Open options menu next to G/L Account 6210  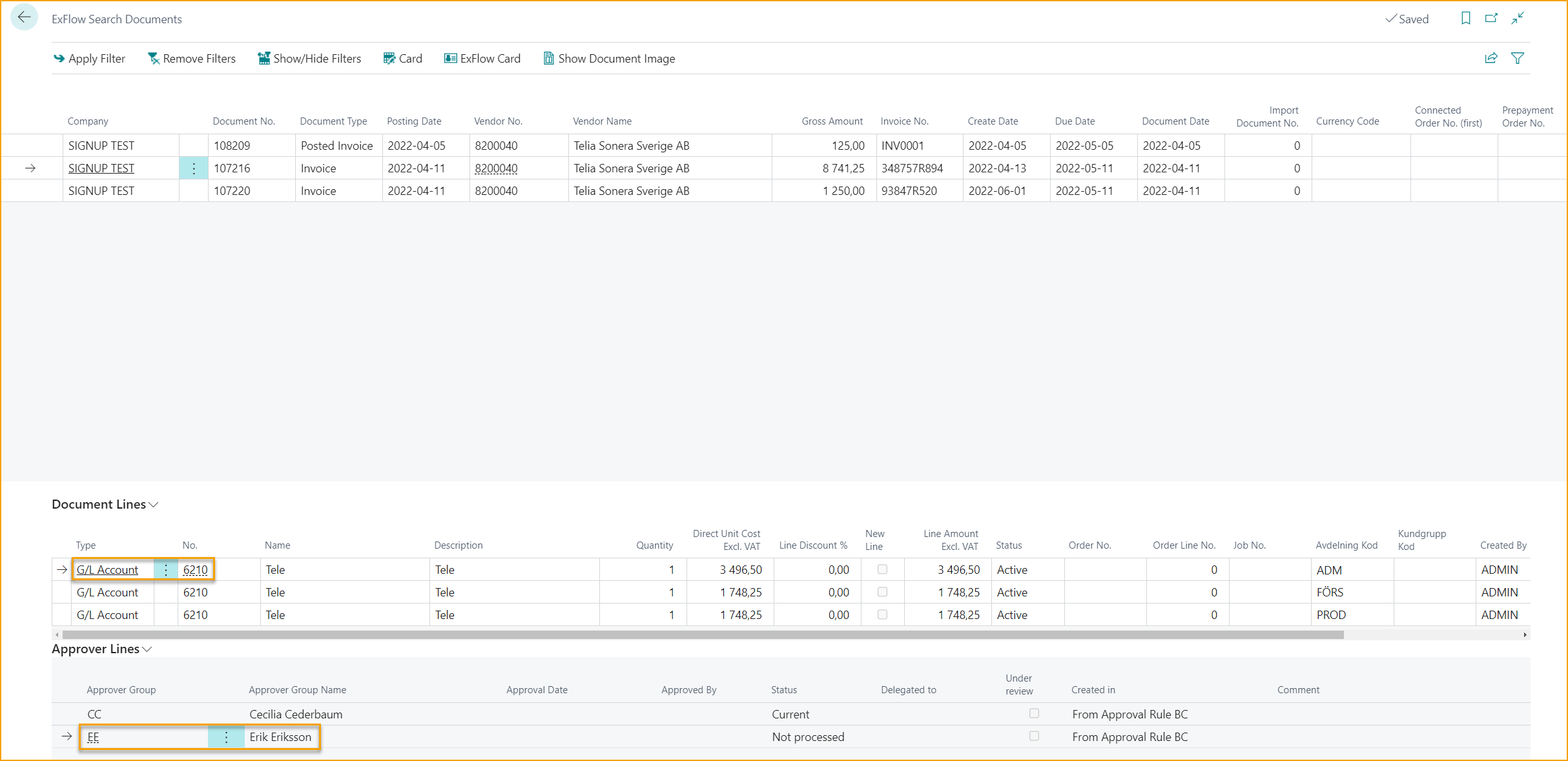click(166, 569)
